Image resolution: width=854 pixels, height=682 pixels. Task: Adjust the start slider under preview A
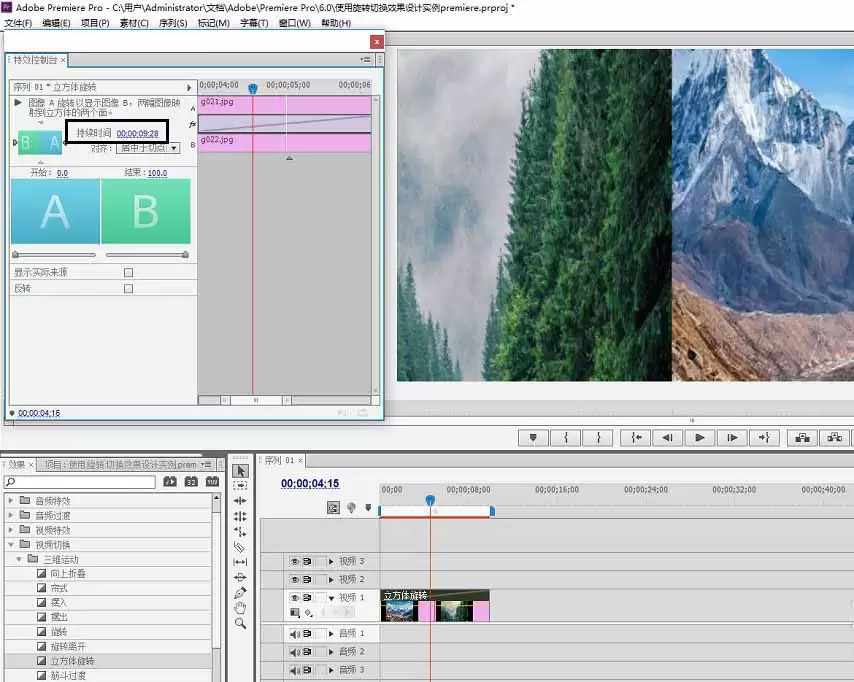click(15, 254)
